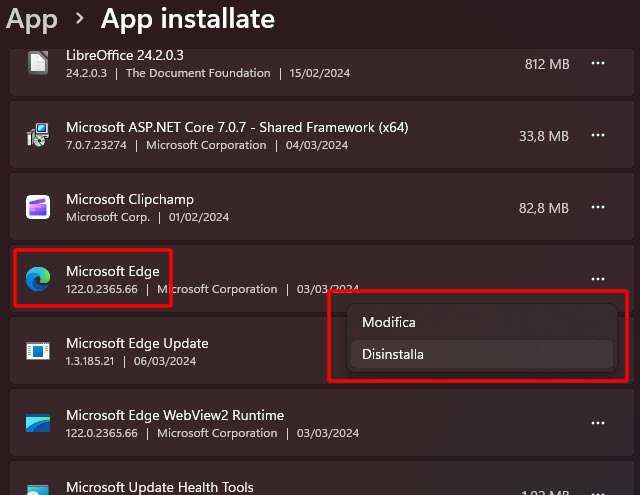Open three-dot menu for ASP.NET Core 7.0.7
Screen dimensions: 640x495
(598, 135)
